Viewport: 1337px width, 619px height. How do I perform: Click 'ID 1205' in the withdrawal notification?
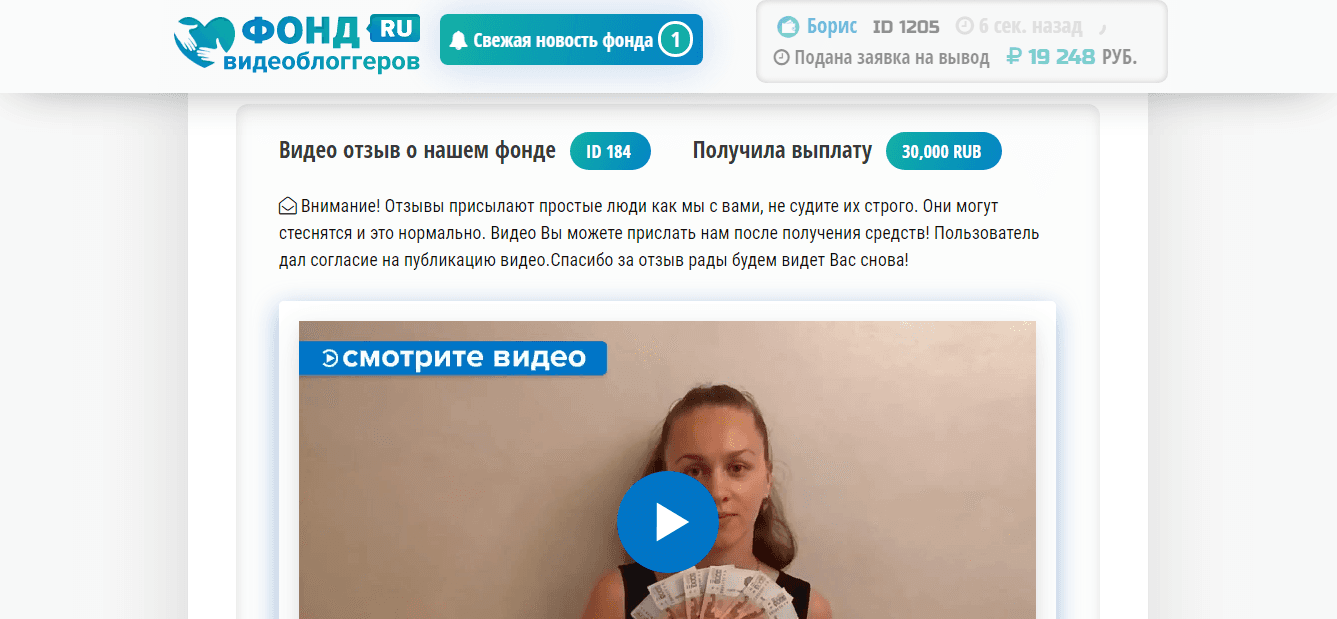coord(906,27)
